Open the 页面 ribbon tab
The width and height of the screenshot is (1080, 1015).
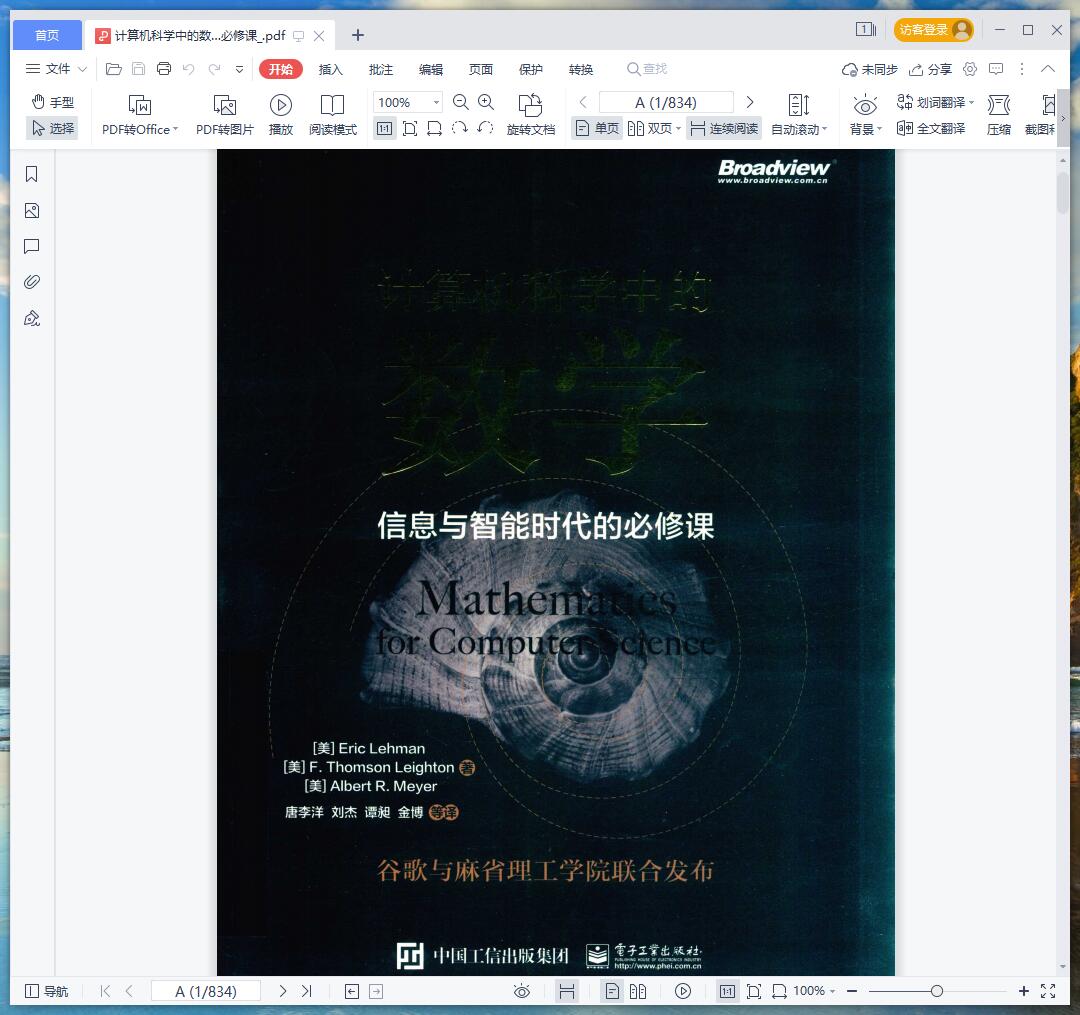tap(481, 69)
